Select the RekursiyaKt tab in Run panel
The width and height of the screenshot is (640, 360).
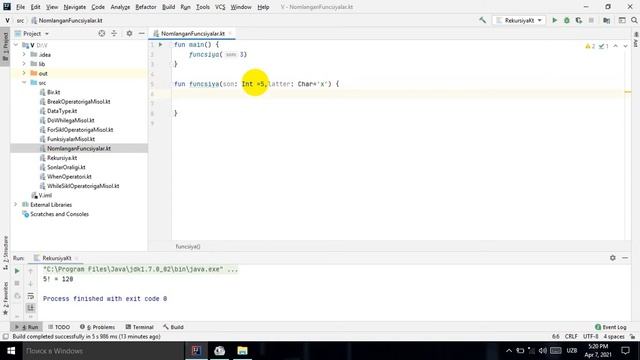click(57, 258)
